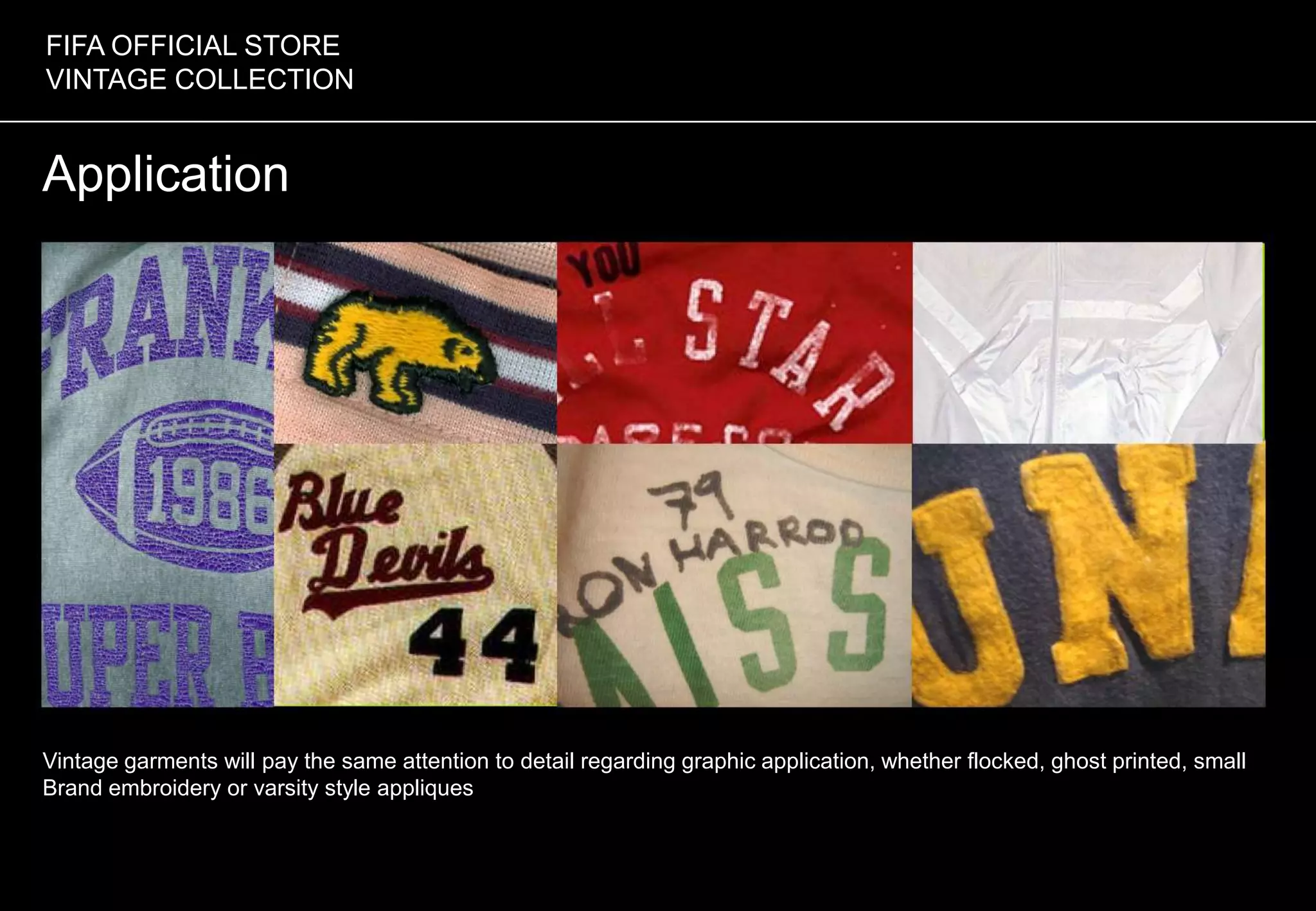This screenshot has height=911, width=1316.
Task: Select the white ghost printed jacket image
Action: click(x=1089, y=343)
